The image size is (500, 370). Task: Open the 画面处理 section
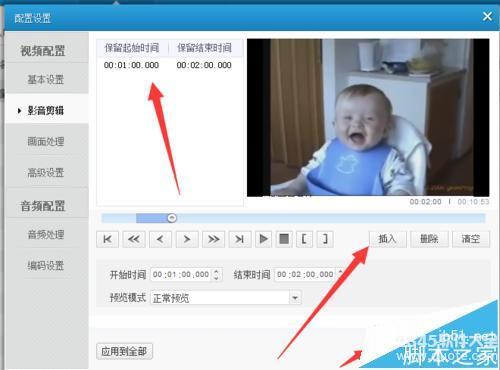coord(46,141)
